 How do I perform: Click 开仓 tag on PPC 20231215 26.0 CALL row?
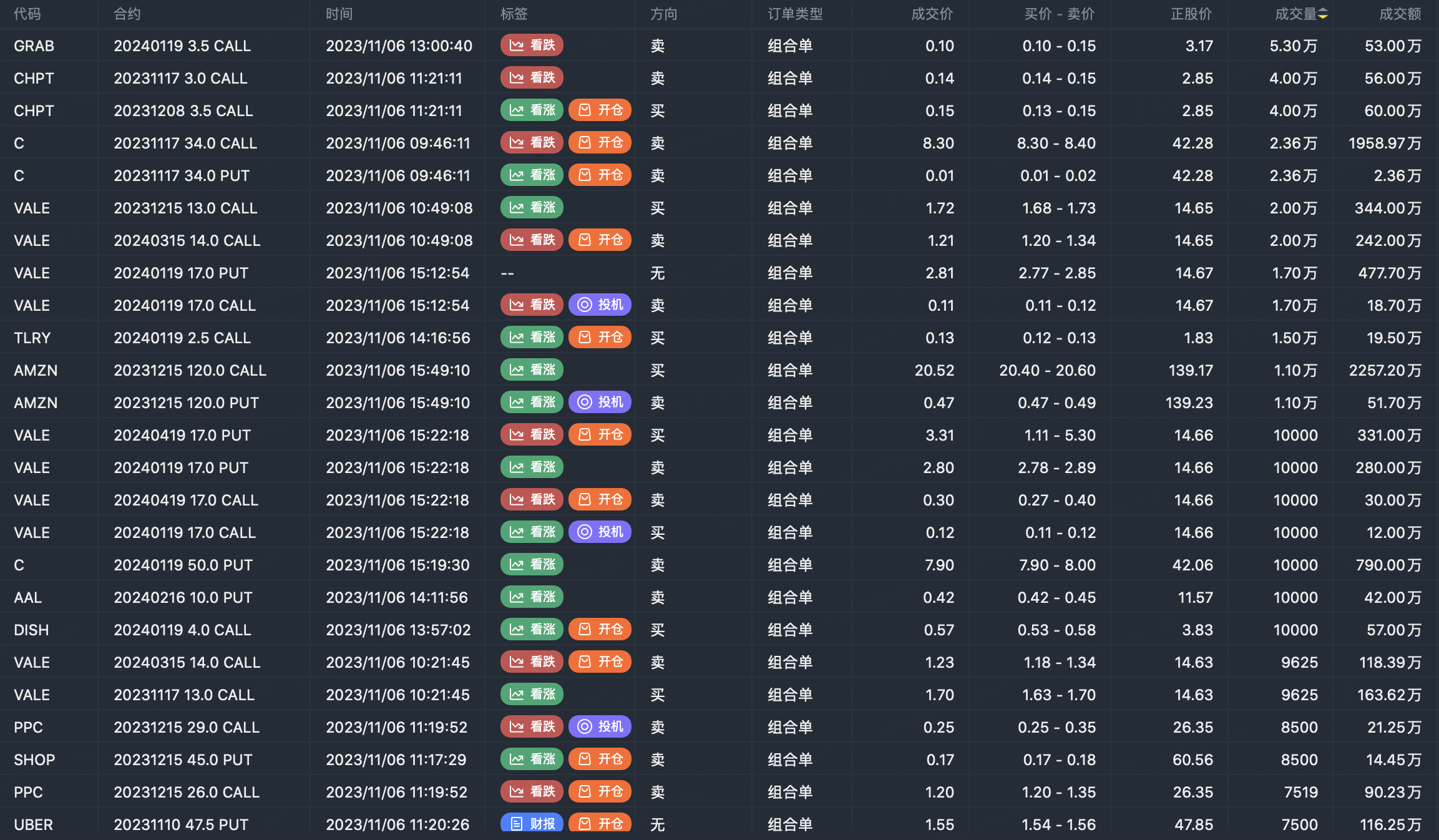point(600,791)
